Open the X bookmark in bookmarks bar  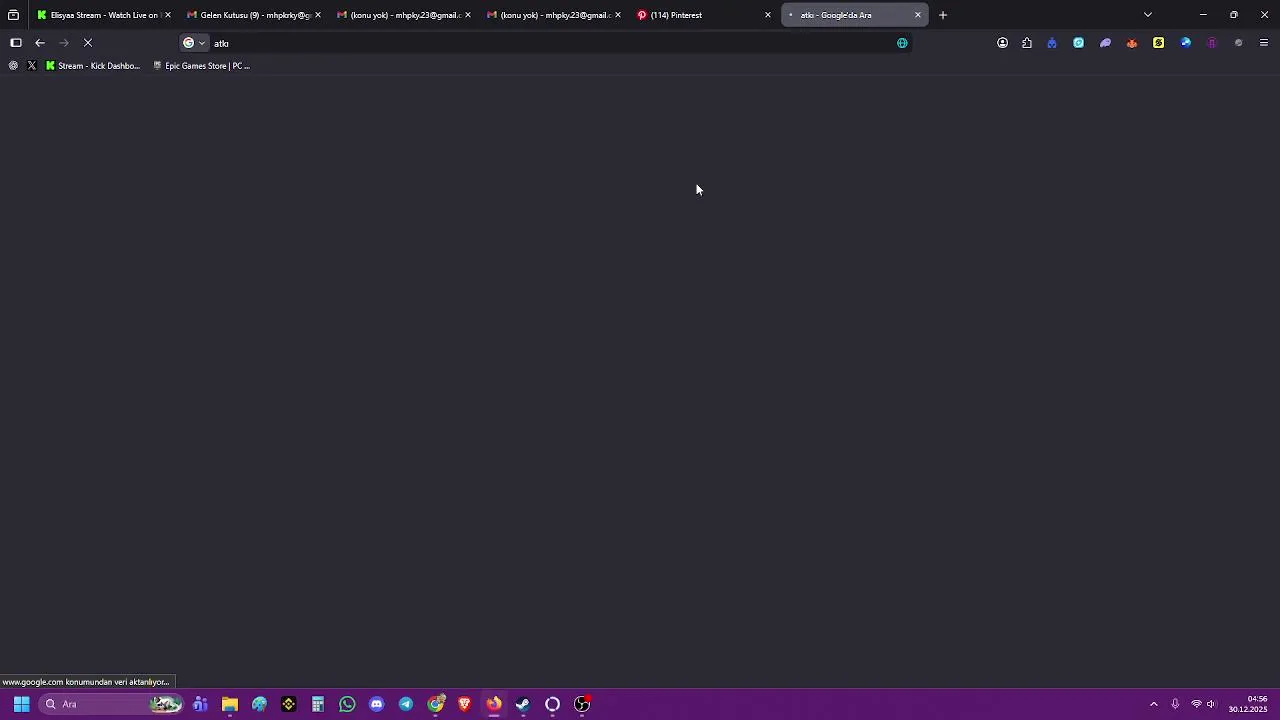[x=32, y=66]
